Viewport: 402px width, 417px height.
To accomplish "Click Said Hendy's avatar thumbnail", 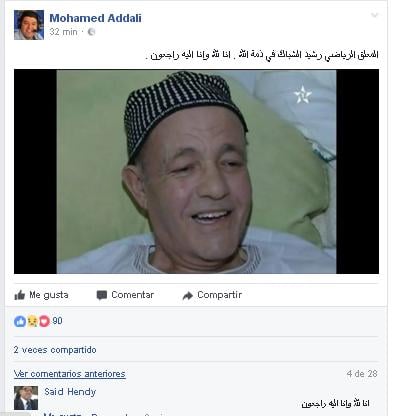I will coord(26,398).
